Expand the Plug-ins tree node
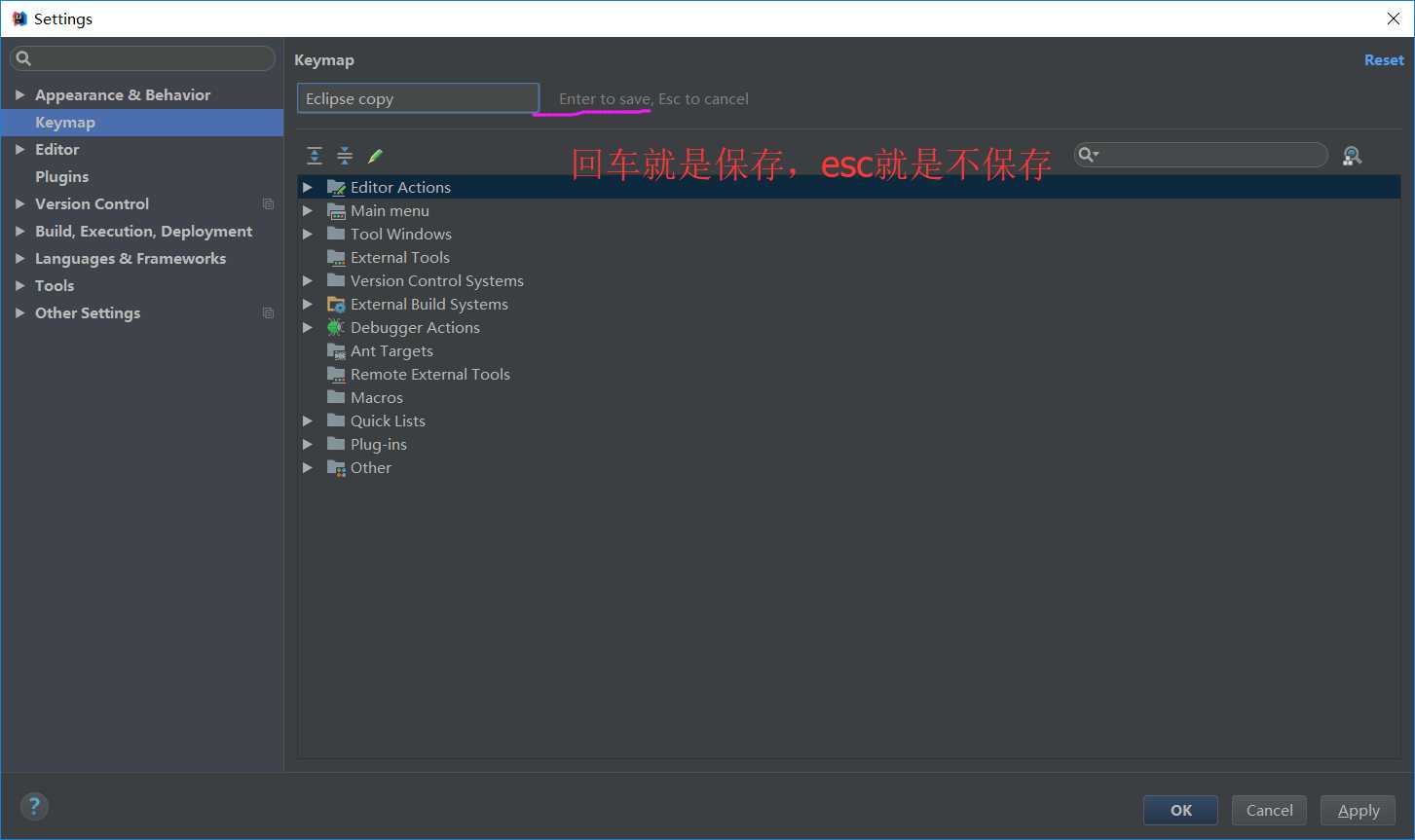This screenshot has width=1415, height=840. coord(308,444)
